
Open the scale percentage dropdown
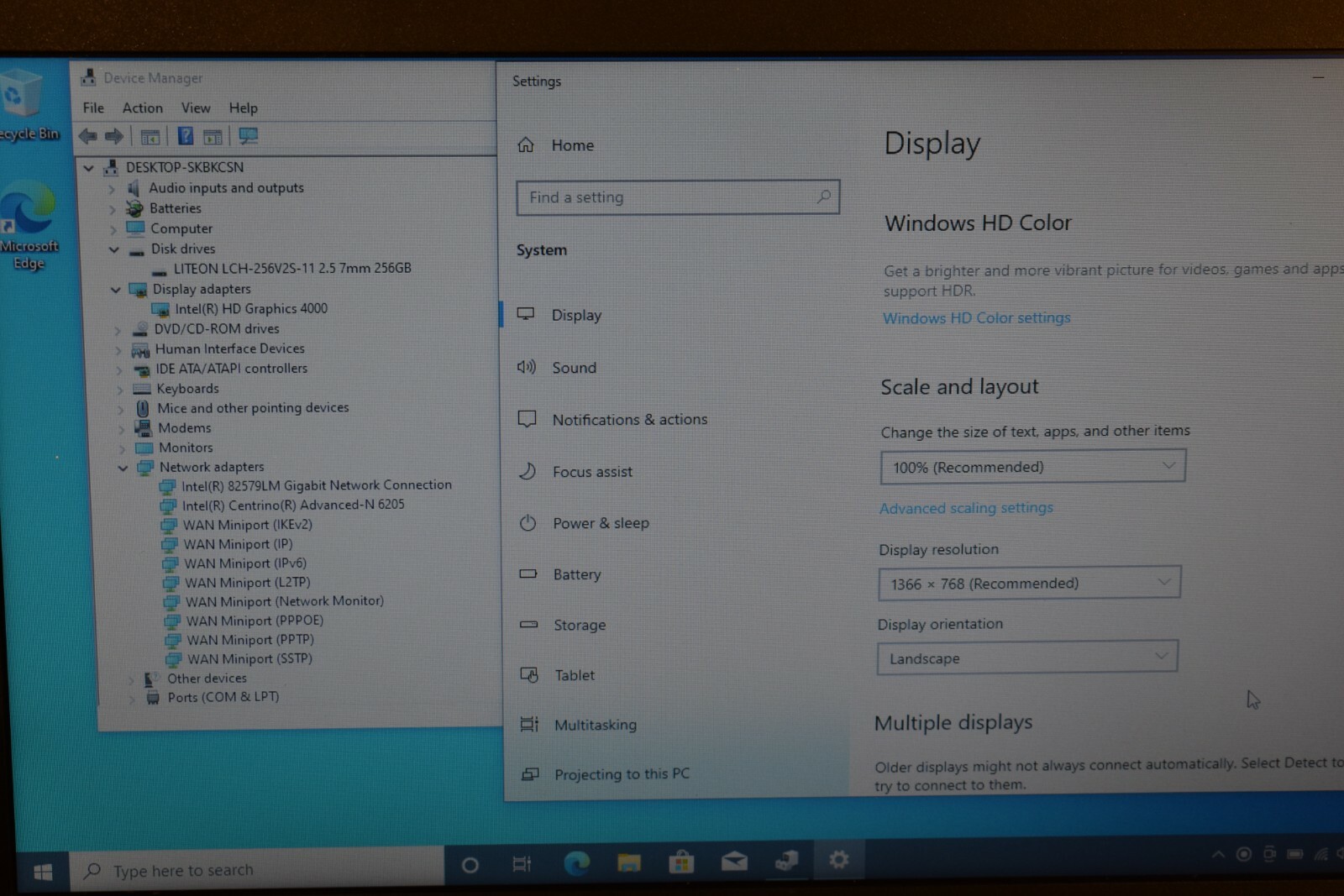click(x=1032, y=467)
